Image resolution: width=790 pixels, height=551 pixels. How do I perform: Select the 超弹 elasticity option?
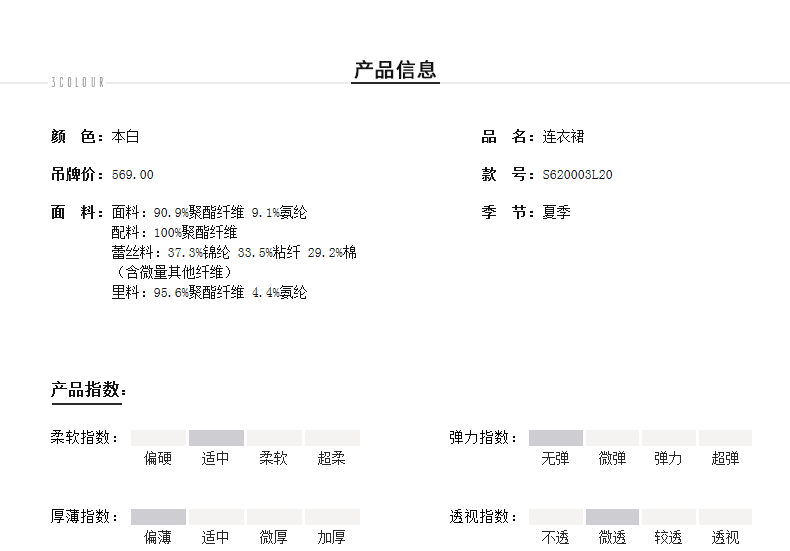click(x=725, y=459)
